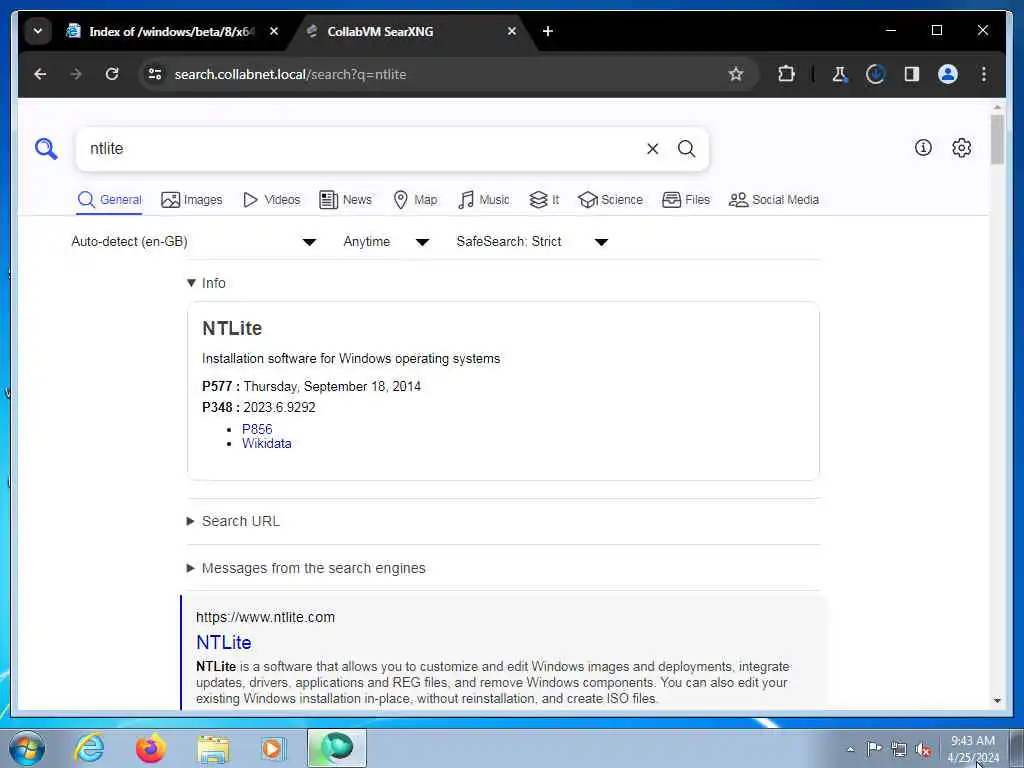The image size is (1024, 768).
Task: Click the SearXNG magnifier logo
Action: click(46, 149)
